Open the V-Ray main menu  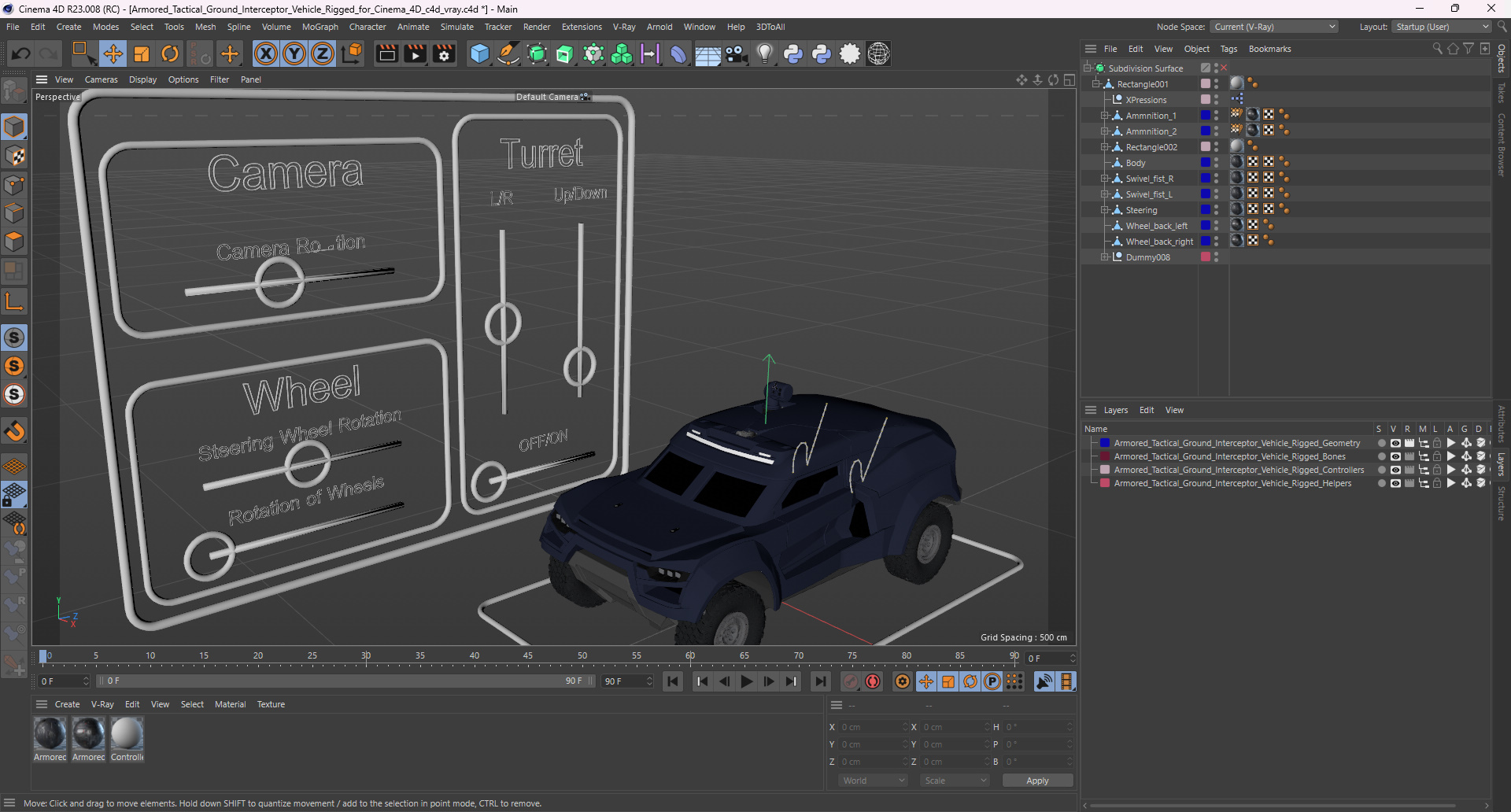624,27
